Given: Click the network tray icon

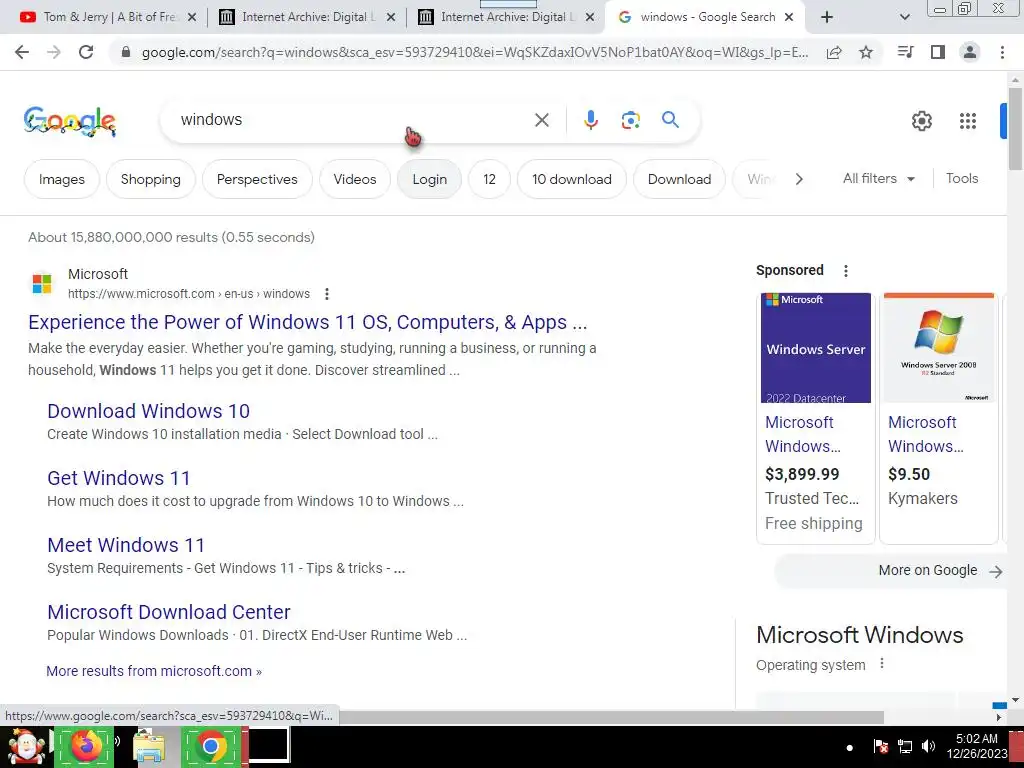Looking at the screenshot, I should (904, 746).
